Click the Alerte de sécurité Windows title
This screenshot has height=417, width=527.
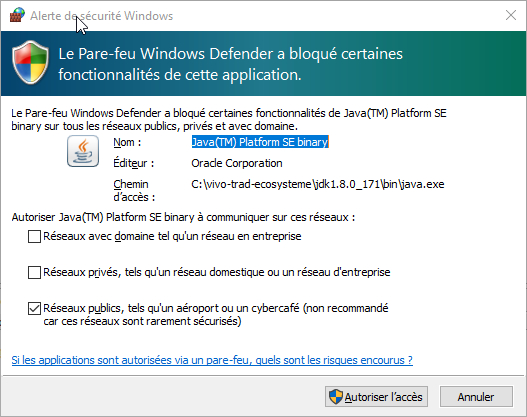102,16
